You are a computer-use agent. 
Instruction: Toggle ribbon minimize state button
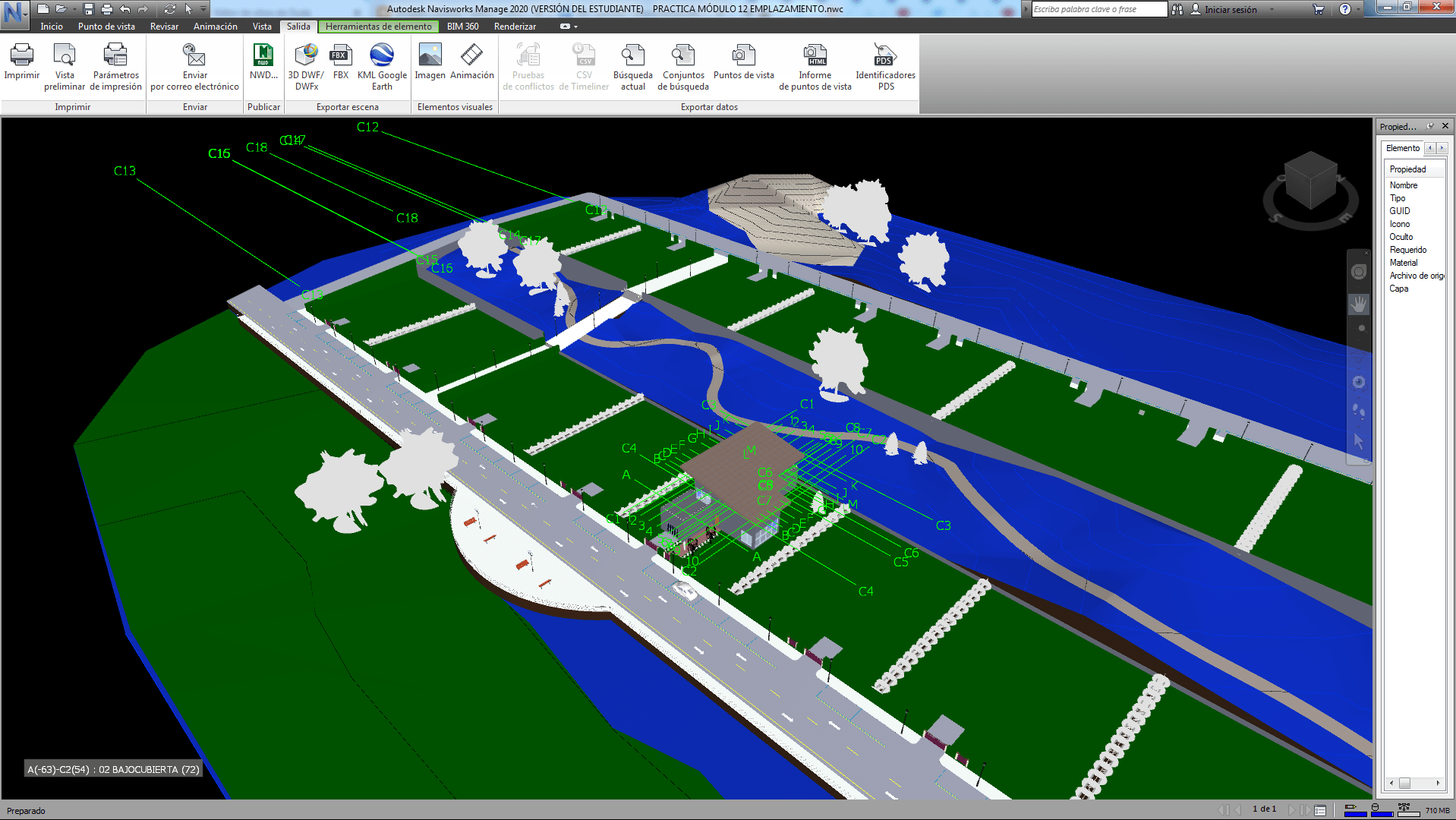pos(565,27)
